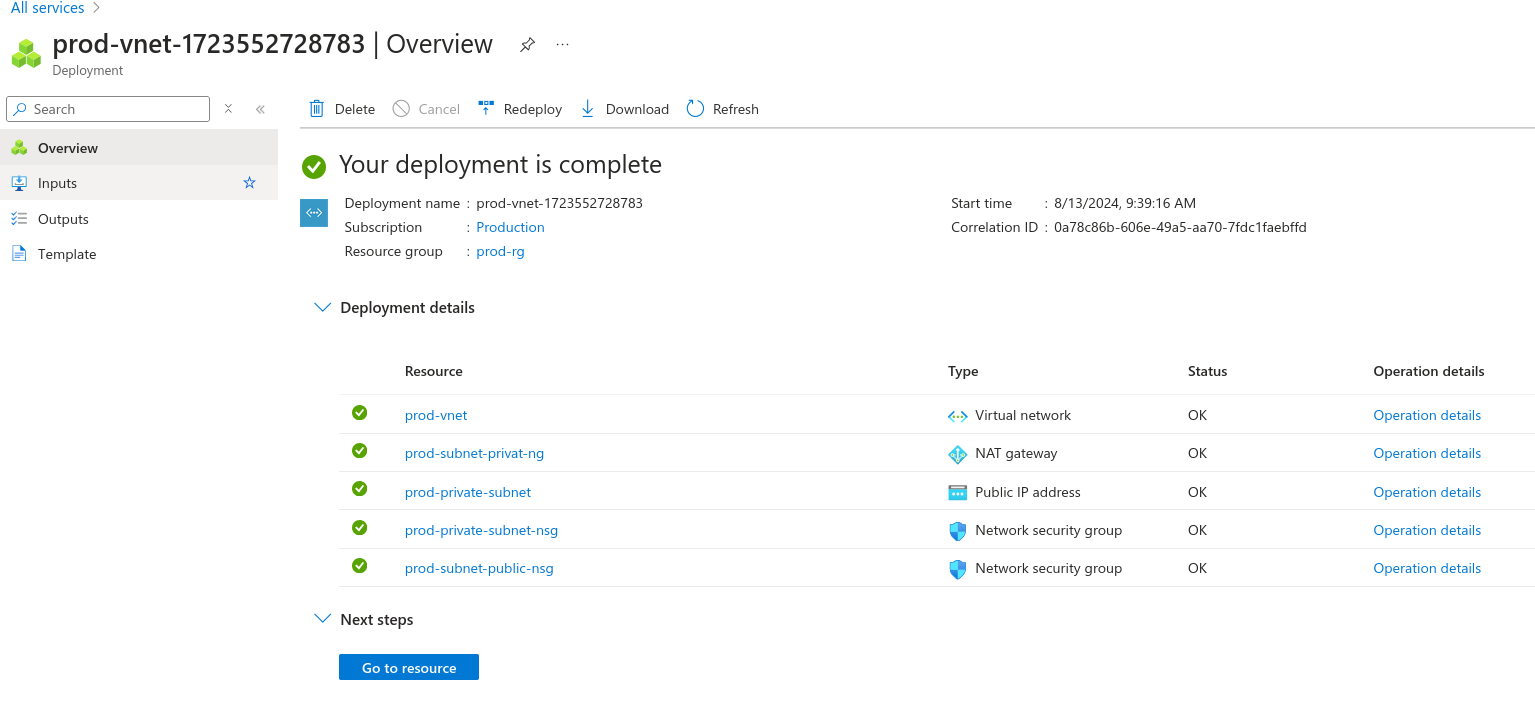The height and width of the screenshot is (701, 1535).
Task: Favorite the Inputs menu item star
Action: (250, 183)
